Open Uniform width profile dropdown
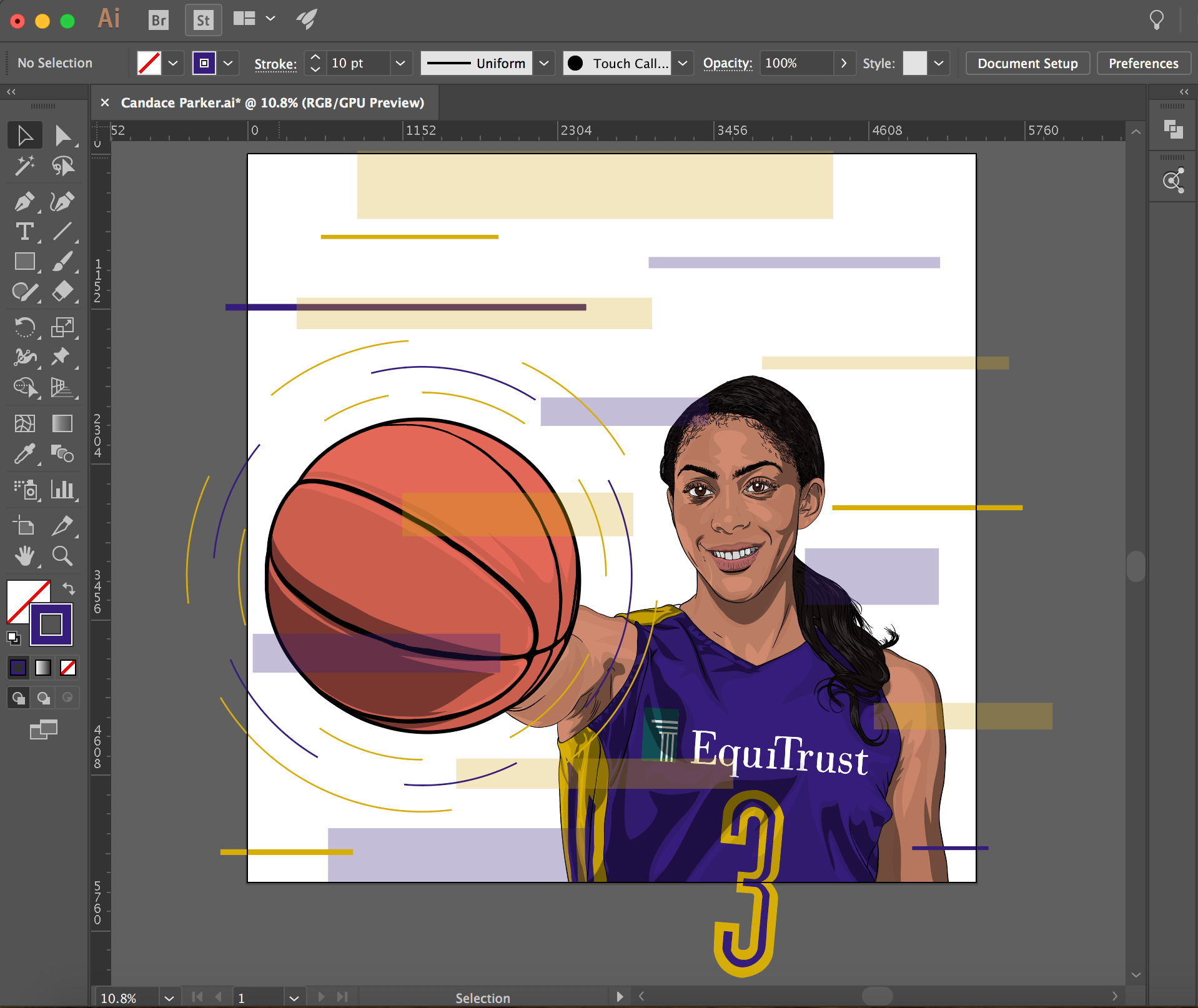This screenshot has width=1198, height=1008. (x=544, y=63)
